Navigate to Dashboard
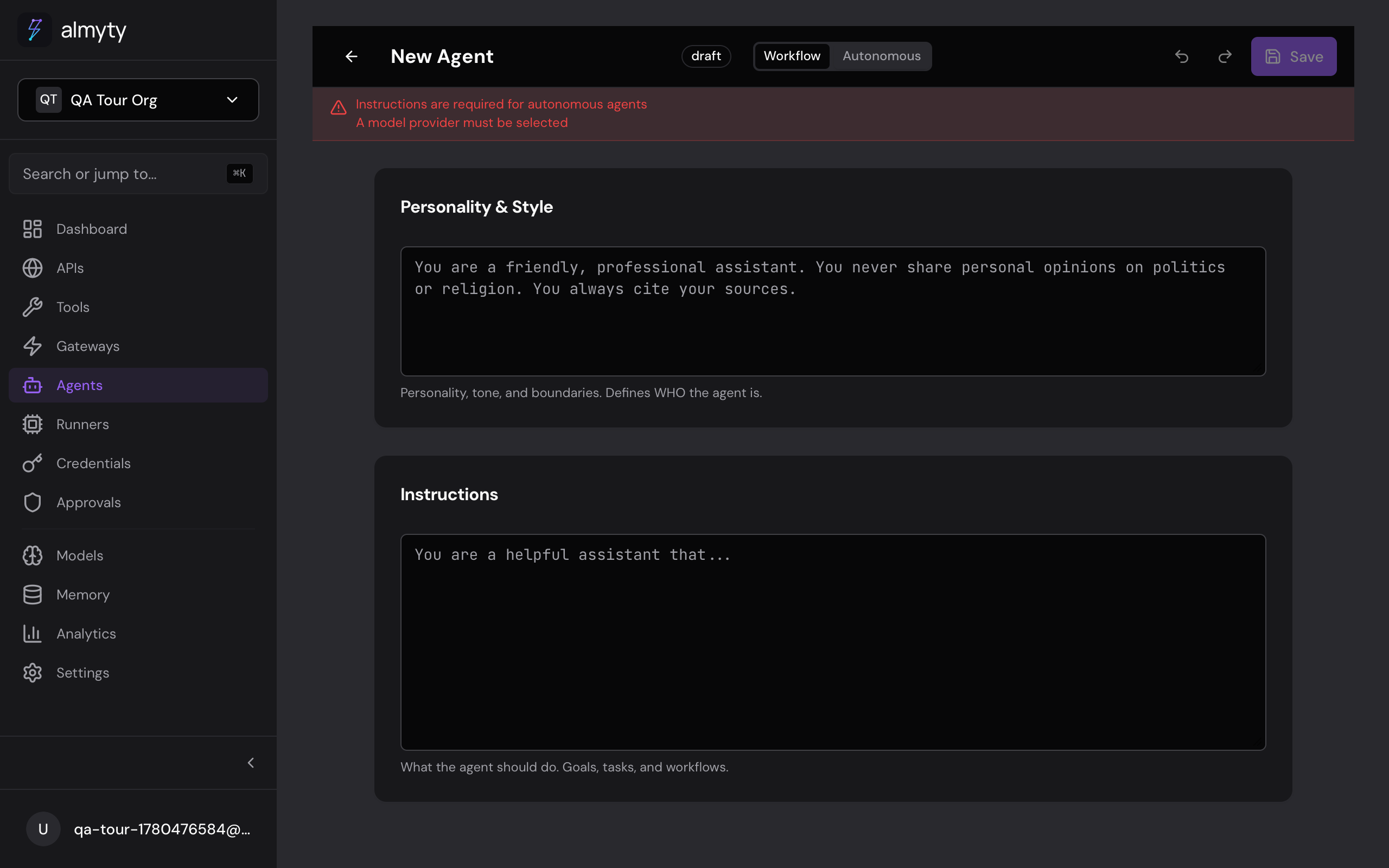Image resolution: width=1389 pixels, height=868 pixels. [138, 229]
